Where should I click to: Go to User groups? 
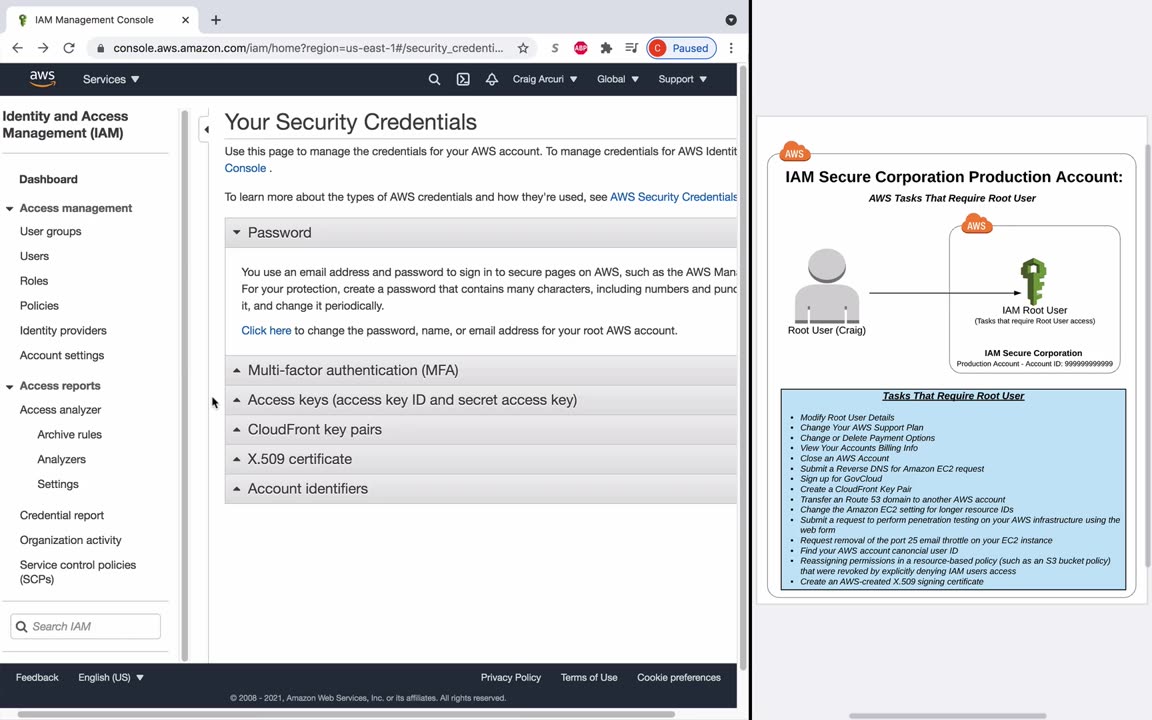point(51,231)
